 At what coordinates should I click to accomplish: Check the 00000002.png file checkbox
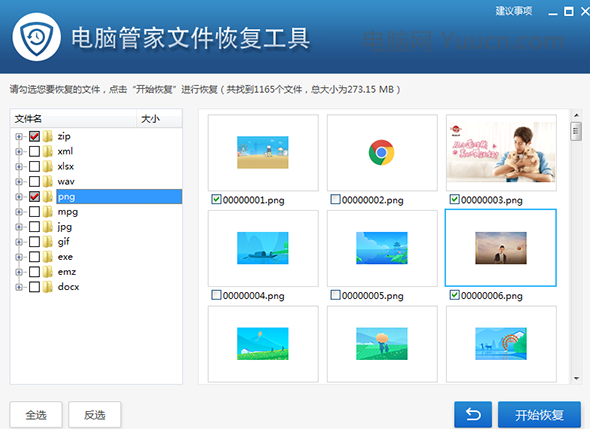click(335, 199)
